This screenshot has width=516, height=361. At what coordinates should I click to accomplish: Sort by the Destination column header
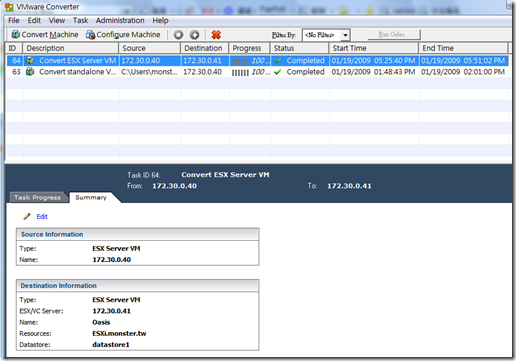[205, 48]
